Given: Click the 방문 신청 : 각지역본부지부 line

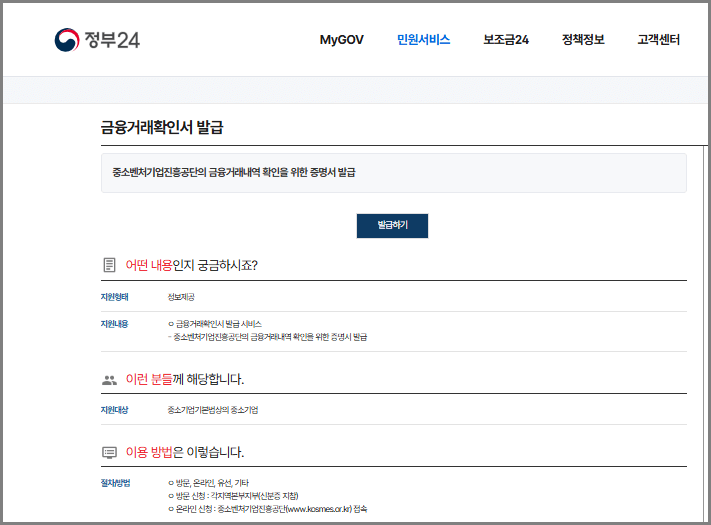Looking at the screenshot, I should 233,496.
